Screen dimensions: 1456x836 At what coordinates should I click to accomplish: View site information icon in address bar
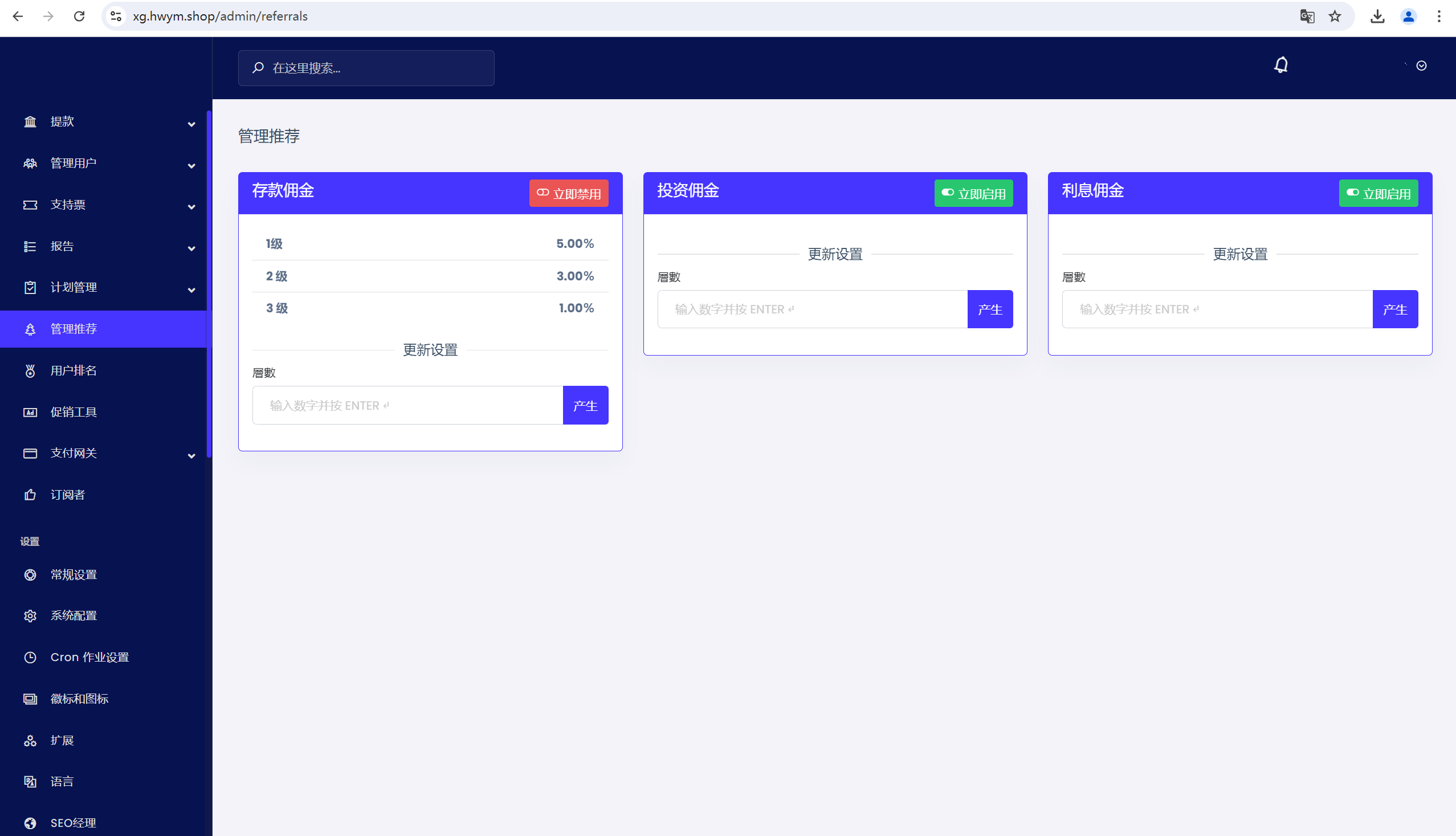point(116,16)
